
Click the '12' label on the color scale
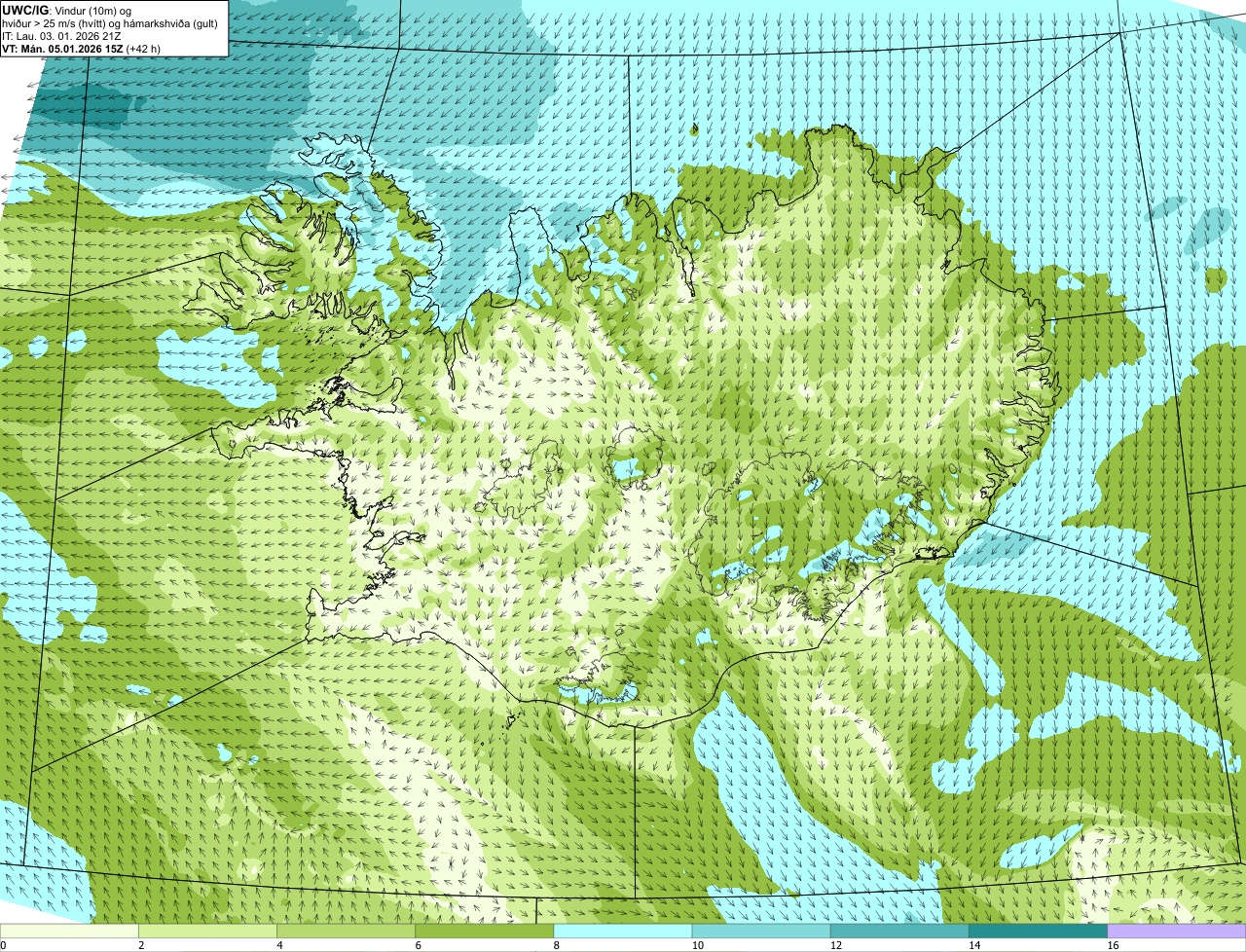[x=836, y=945]
